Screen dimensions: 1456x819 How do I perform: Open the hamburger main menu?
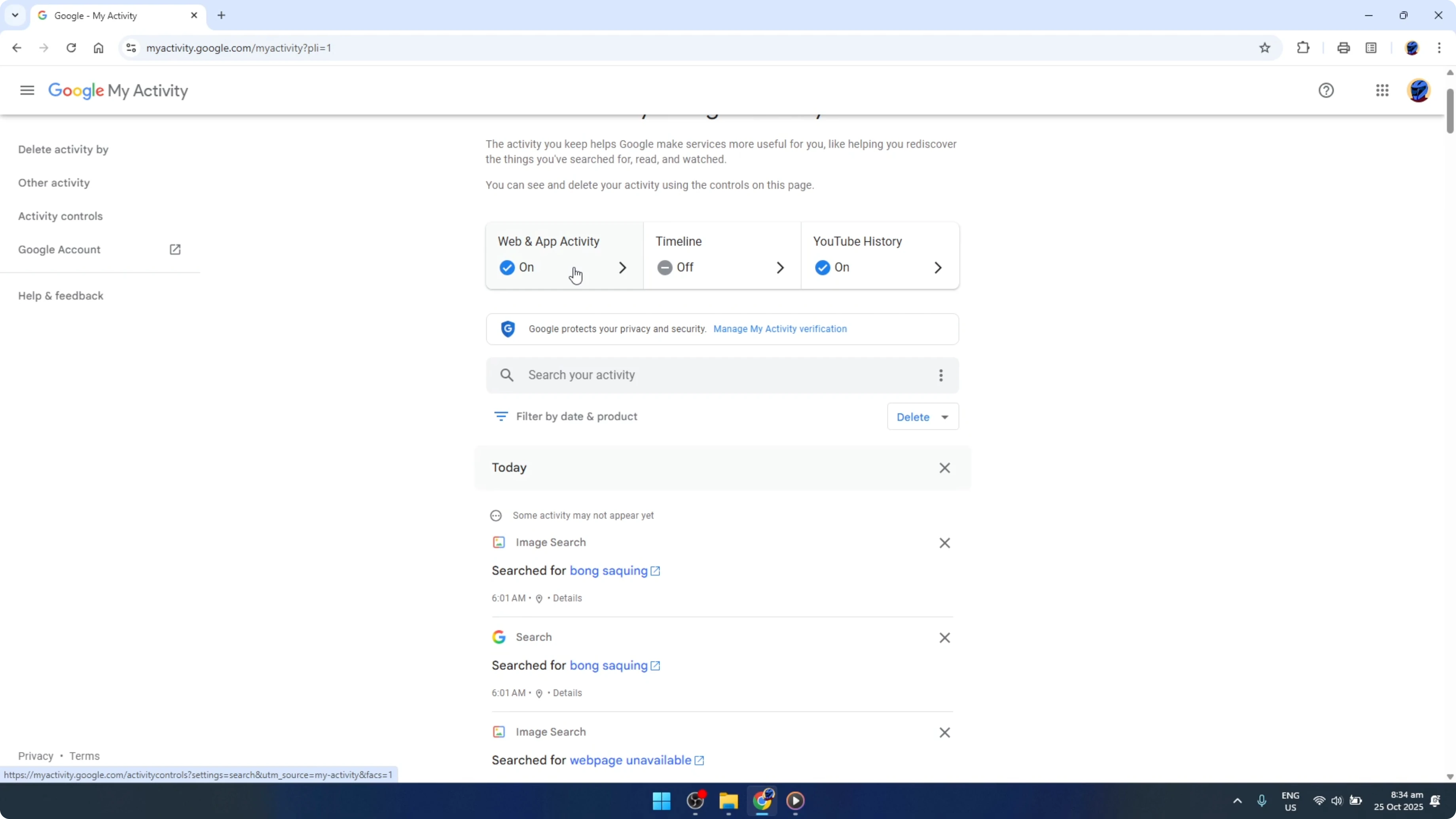click(27, 91)
